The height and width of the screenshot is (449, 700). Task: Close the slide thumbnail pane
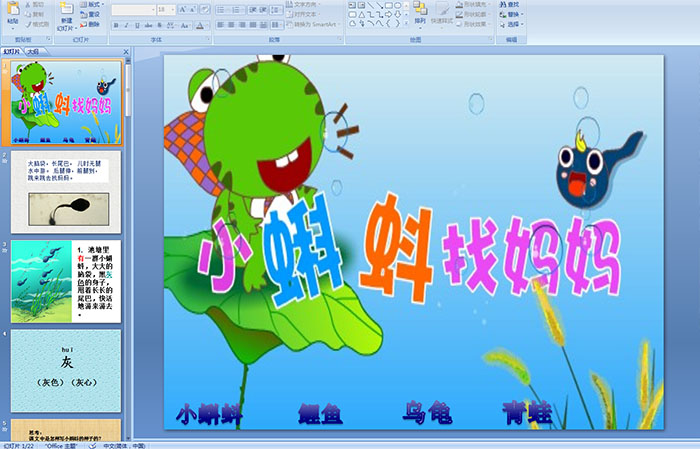click(126, 52)
